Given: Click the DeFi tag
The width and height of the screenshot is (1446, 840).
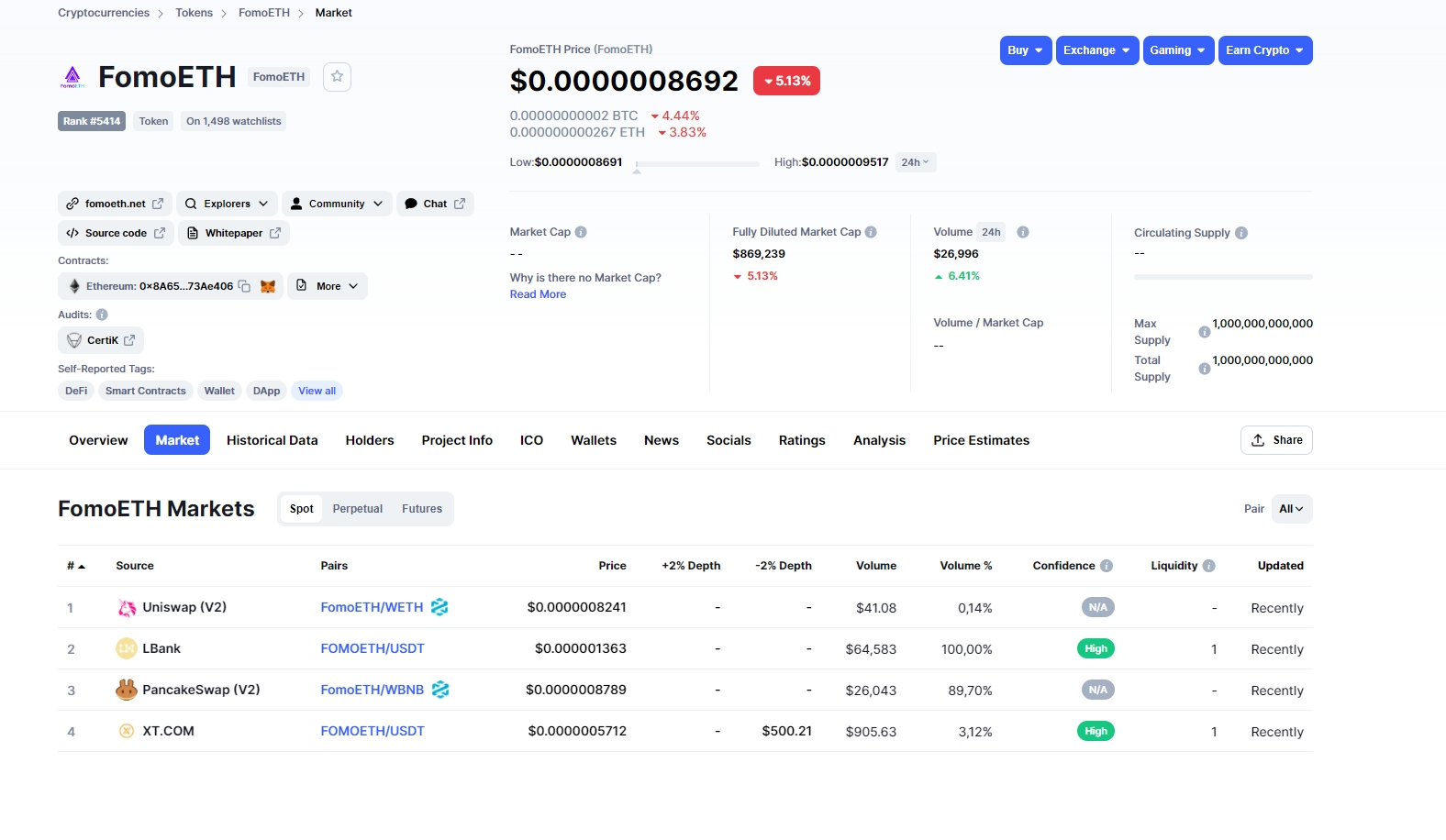Looking at the screenshot, I should point(76,391).
